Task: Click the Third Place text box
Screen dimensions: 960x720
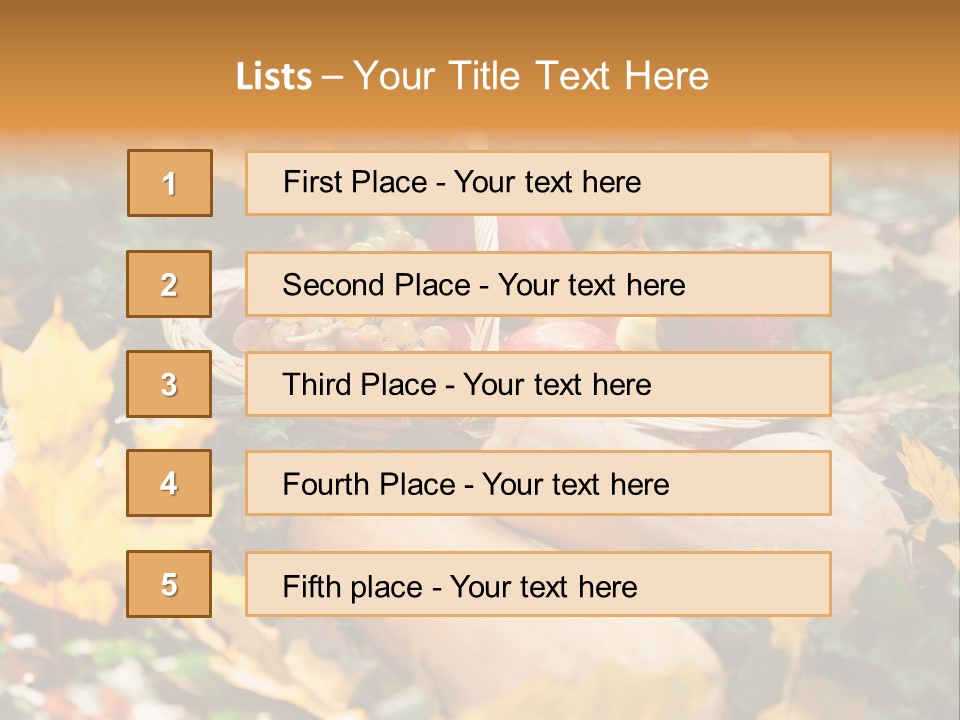Action: pos(538,384)
